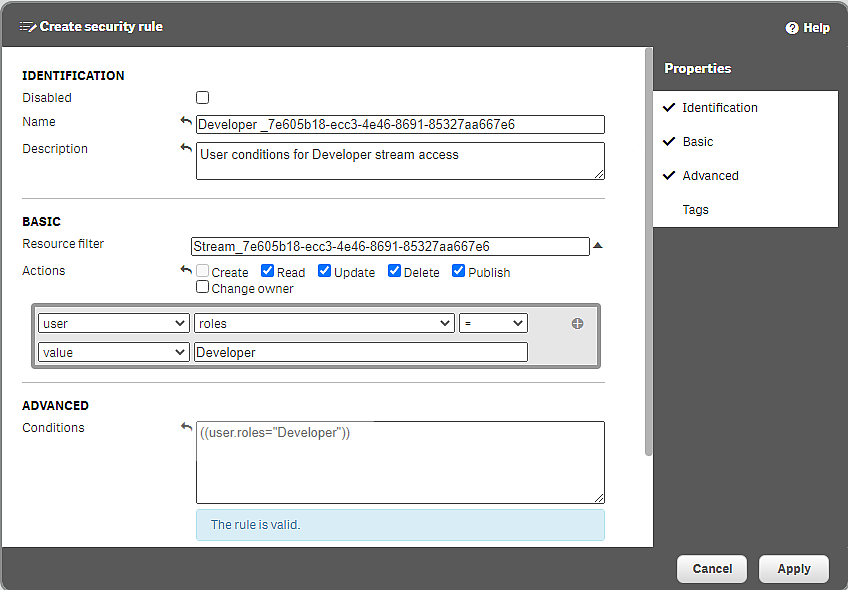Click the checkmark beside Identification
The height and width of the screenshot is (590, 848).
668,107
